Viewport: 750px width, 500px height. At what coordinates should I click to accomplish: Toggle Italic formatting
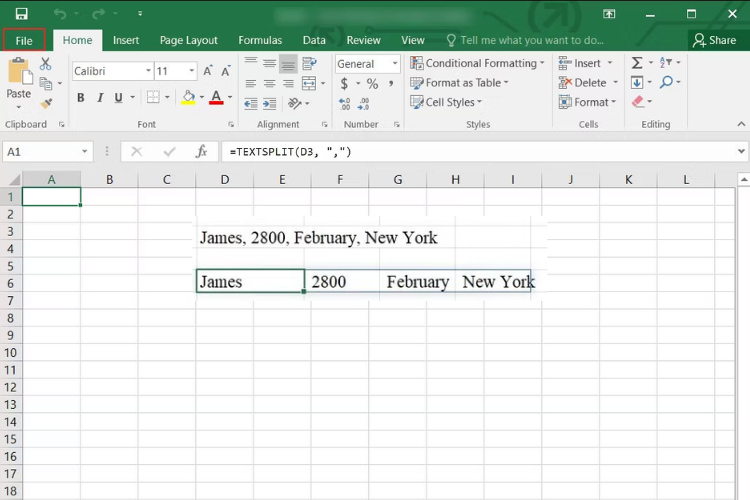(100, 98)
